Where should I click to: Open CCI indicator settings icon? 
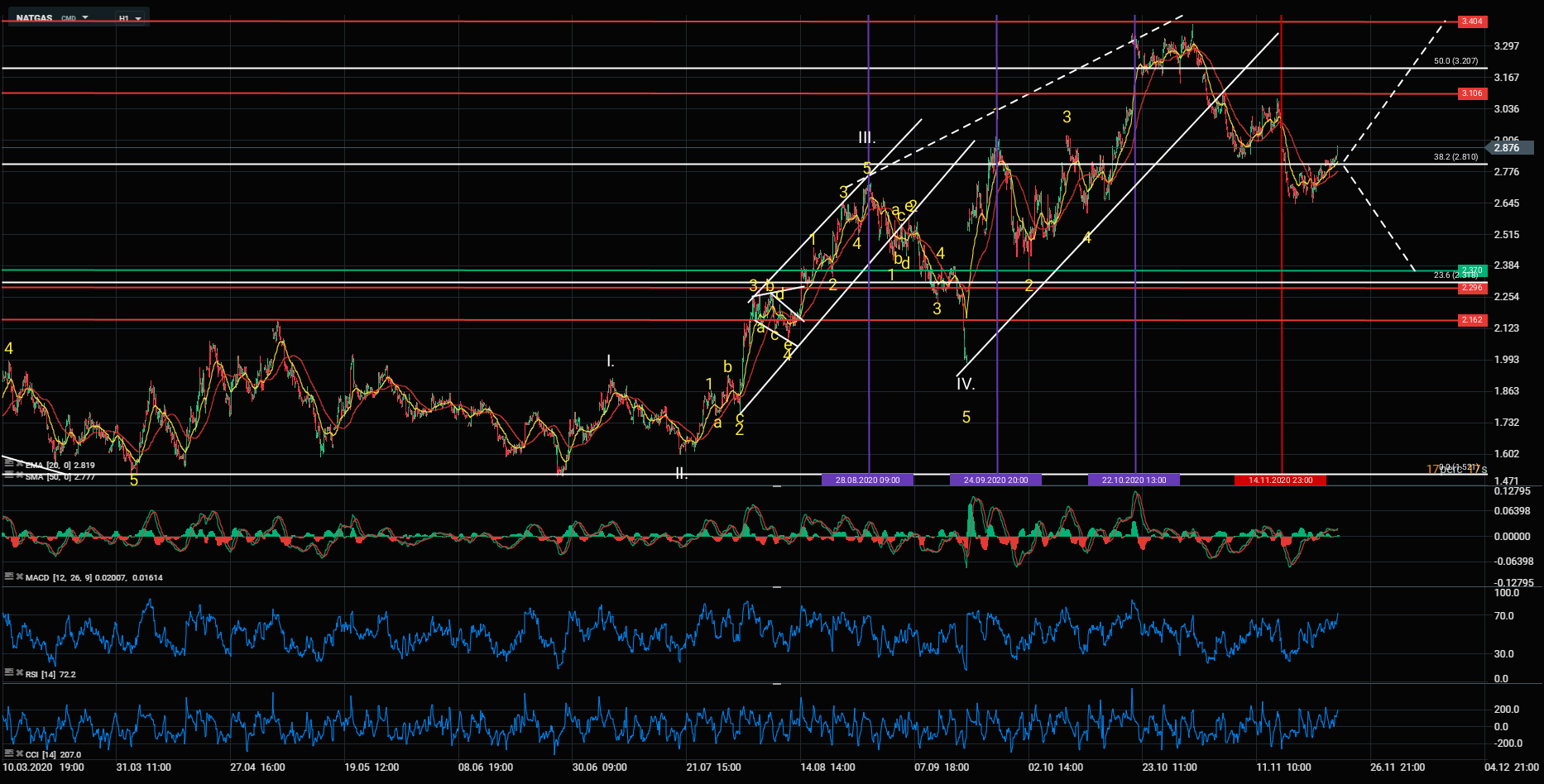click(8, 754)
